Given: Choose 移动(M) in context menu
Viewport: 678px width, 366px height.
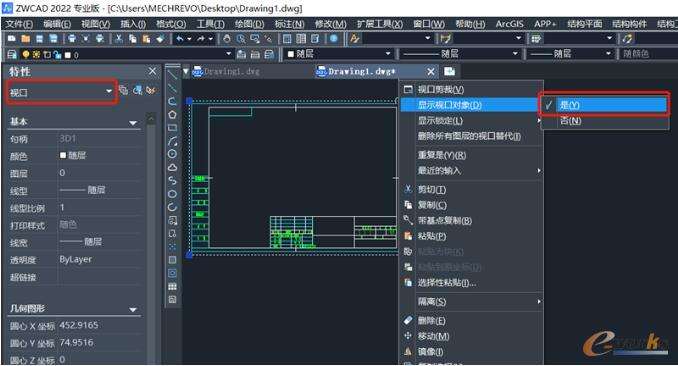Looking at the screenshot, I should click(x=472, y=336).
